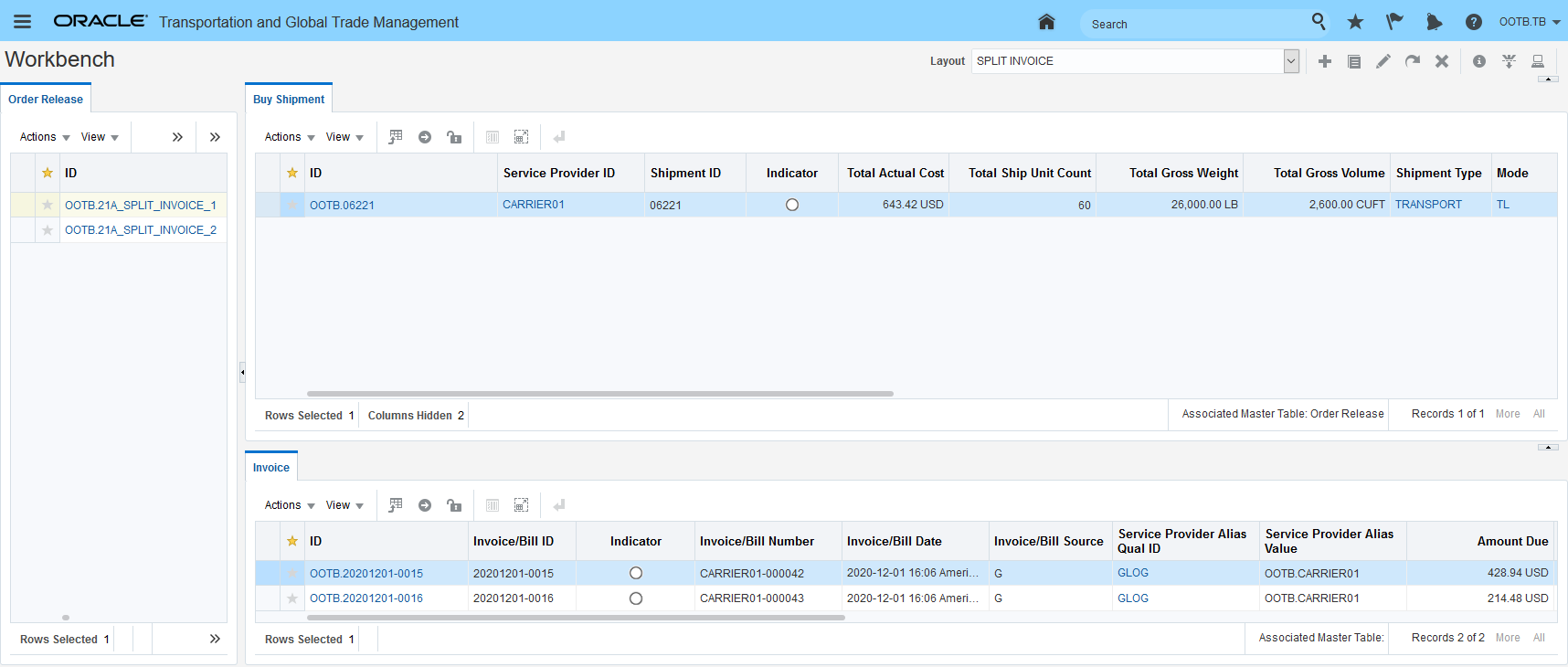Delete layout using the X icon
The height and width of the screenshot is (667, 1568).
1441,61
